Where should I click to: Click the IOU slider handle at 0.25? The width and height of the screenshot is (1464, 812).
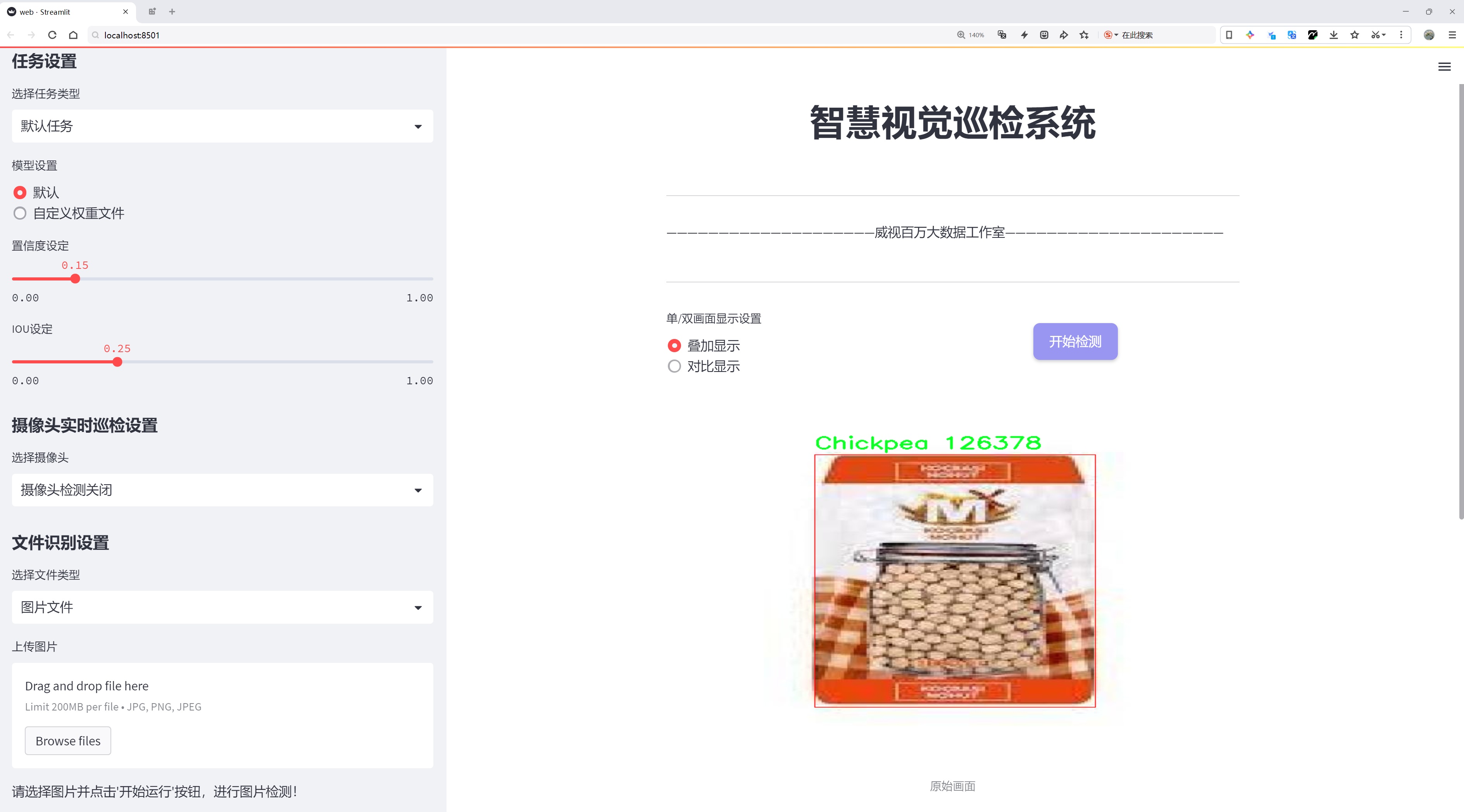[x=117, y=362]
